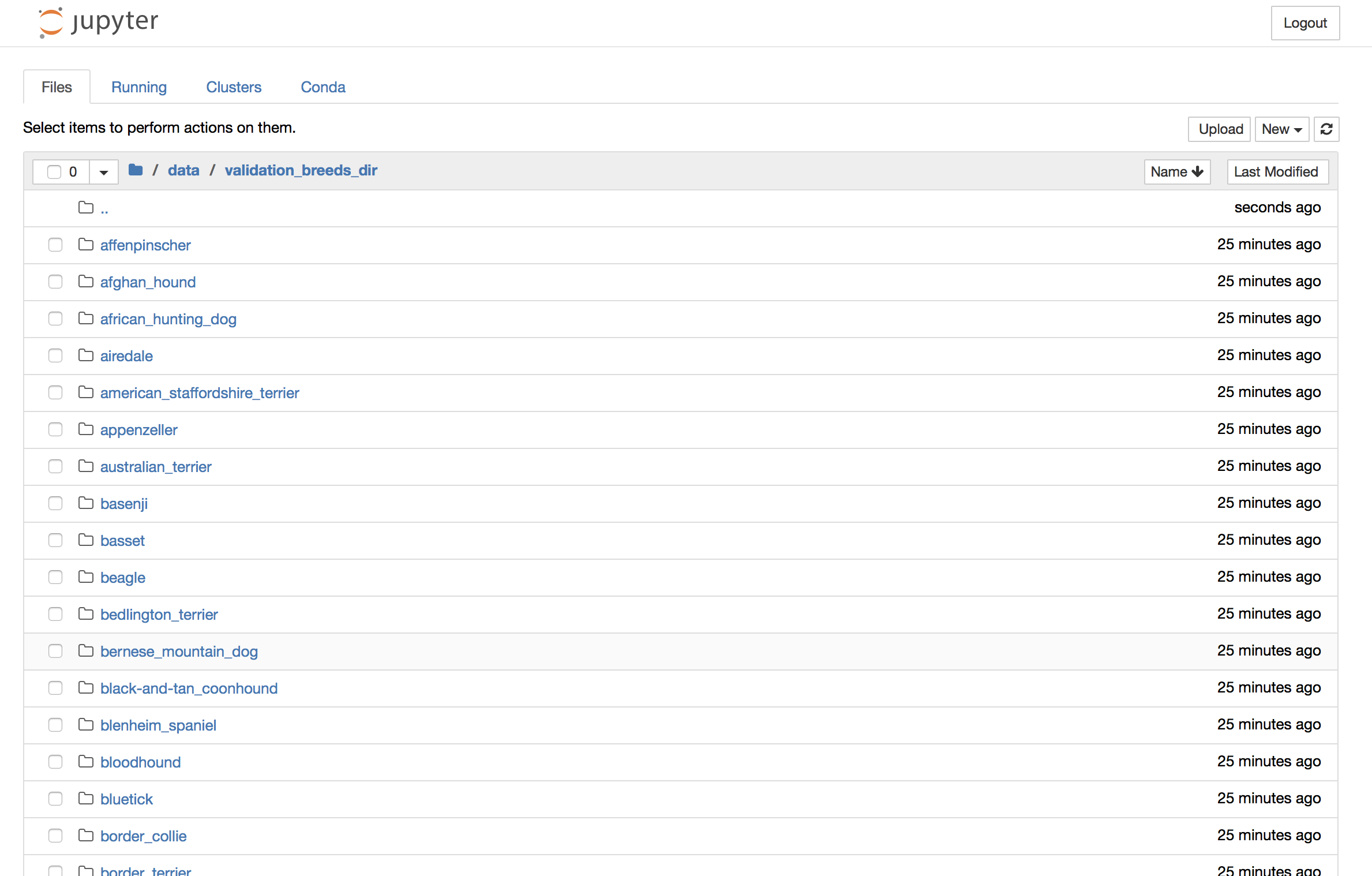Click the root folder icon in breadcrumb
Screen dimensions: 1372x876
tap(136, 170)
